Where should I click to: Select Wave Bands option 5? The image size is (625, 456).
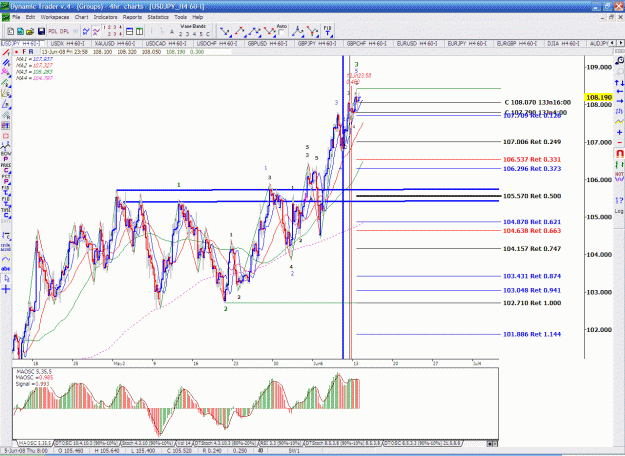click(201, 34)
